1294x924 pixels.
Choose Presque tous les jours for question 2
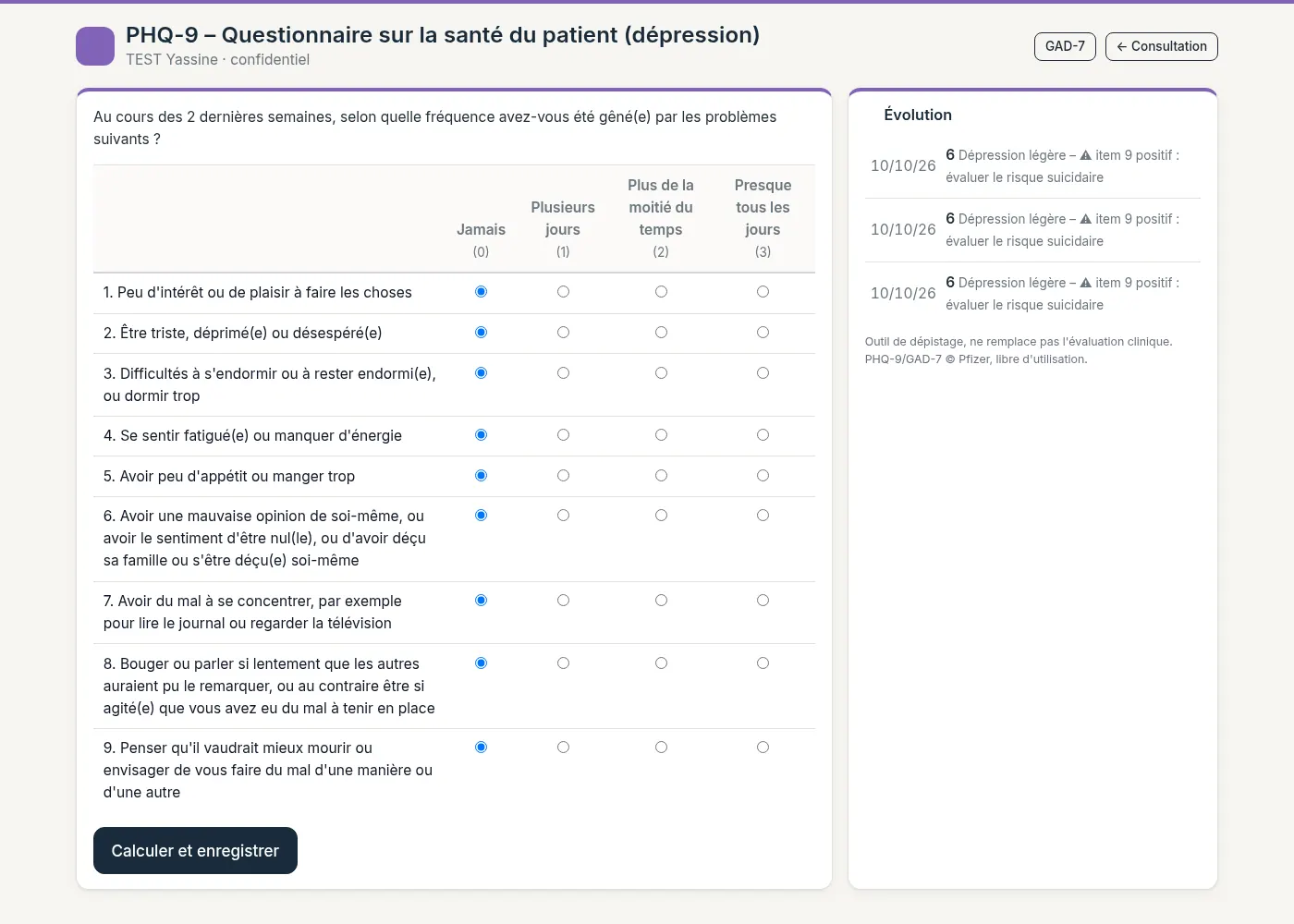pos(763,333)
